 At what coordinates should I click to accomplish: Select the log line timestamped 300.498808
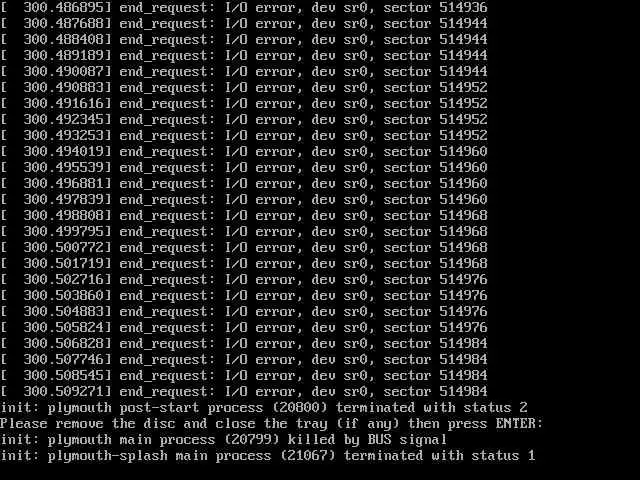(x=244, y=216)
